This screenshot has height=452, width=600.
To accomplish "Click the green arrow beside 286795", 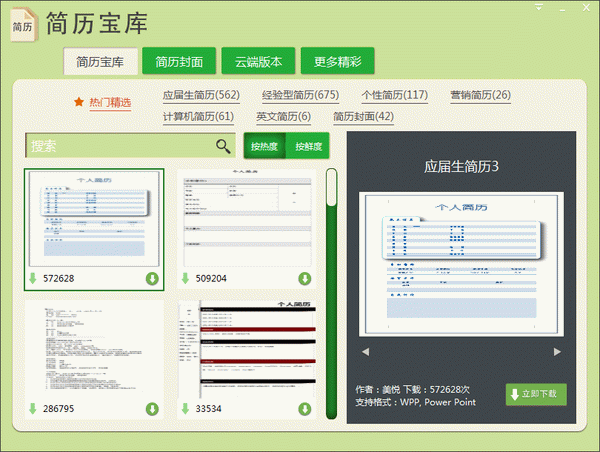I will 33,408.
